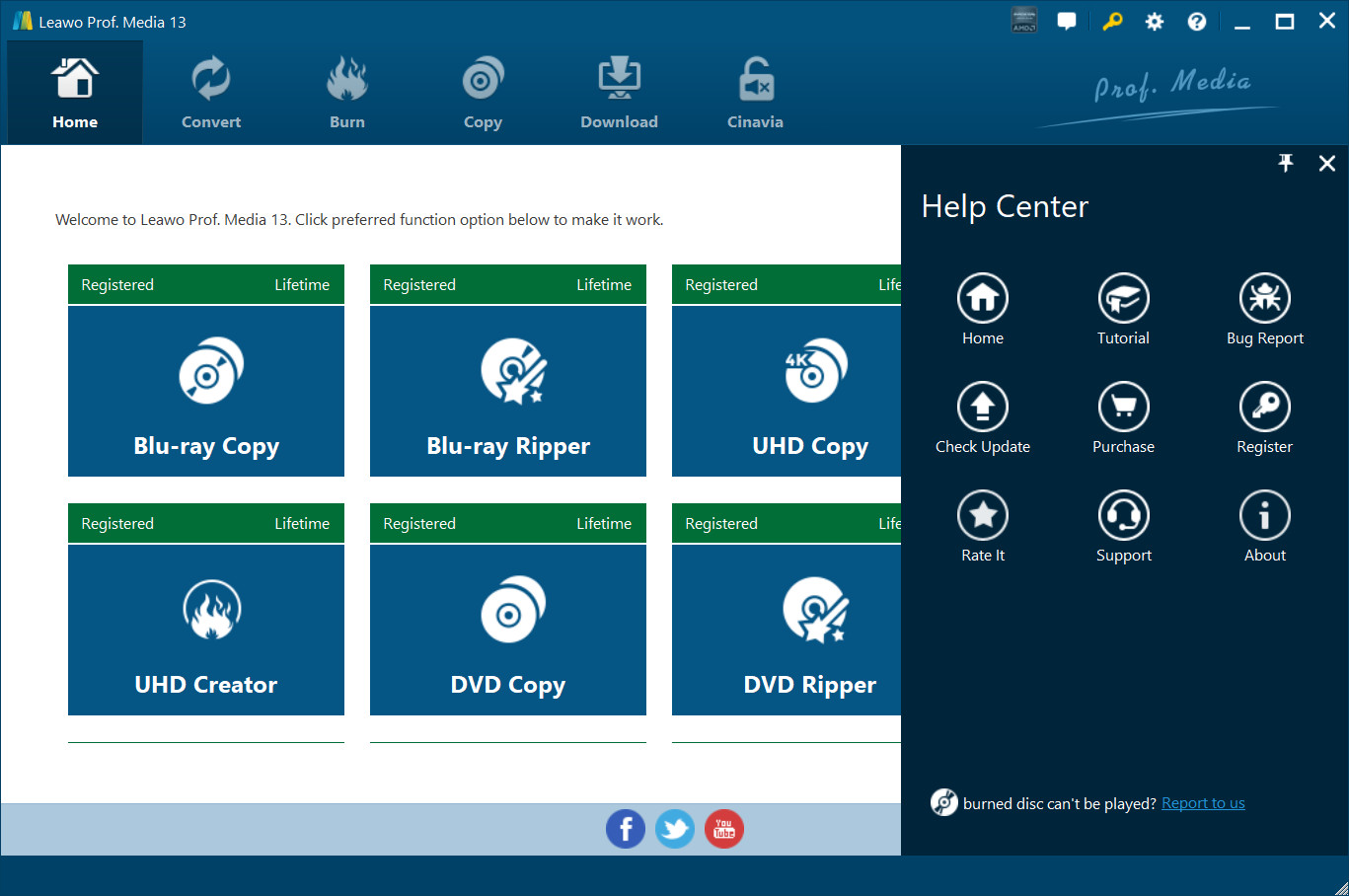The image size is (1349, 896).
Task: Switch to the Burn tab
Action: coord(347,95)
